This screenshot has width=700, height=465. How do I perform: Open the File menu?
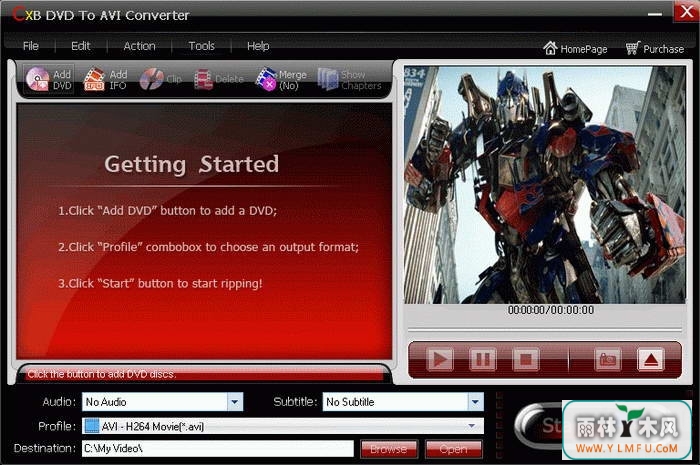[31, 46]
